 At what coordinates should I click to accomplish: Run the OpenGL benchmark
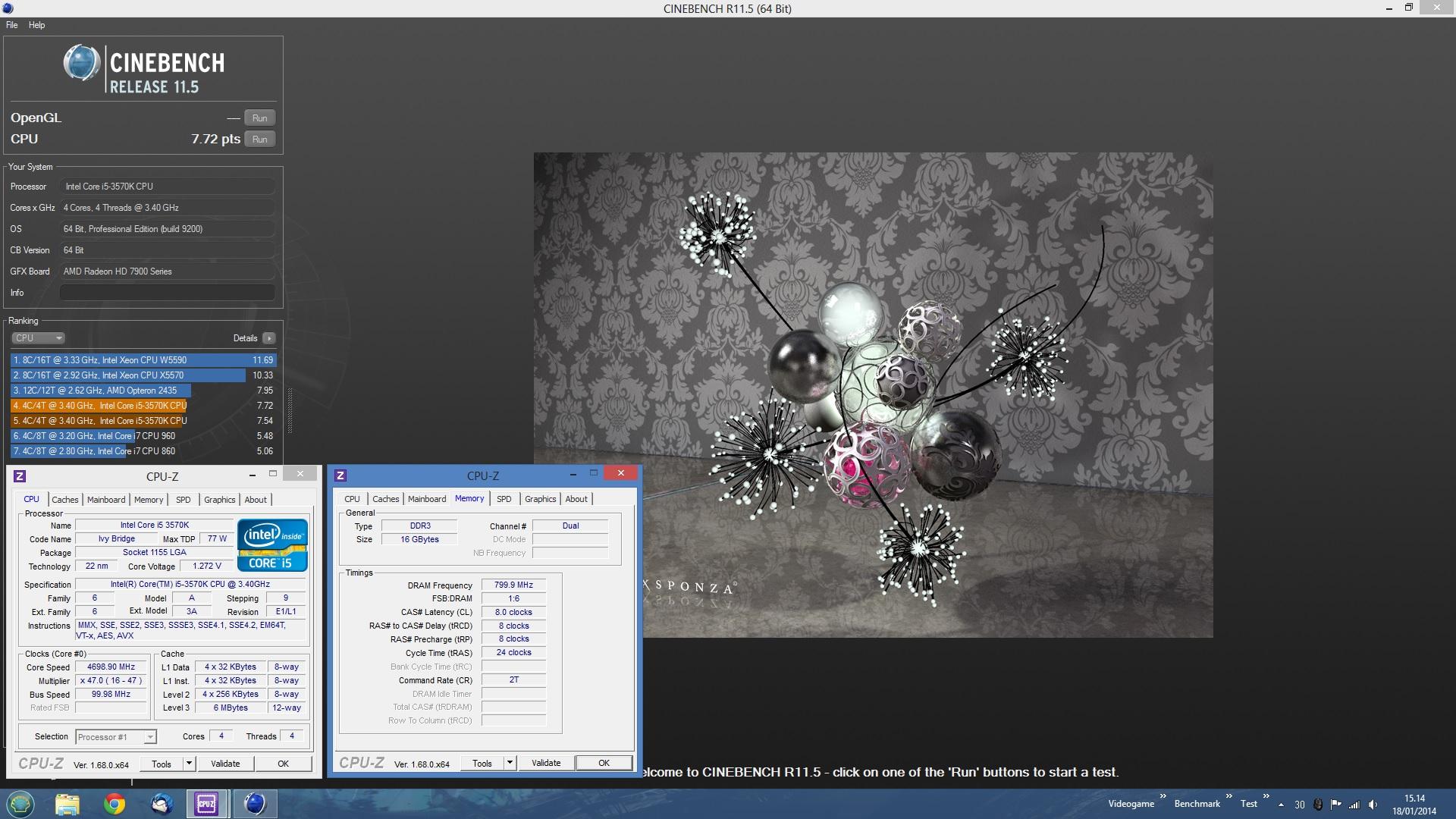pyautogui.click(x=260, y=118)
